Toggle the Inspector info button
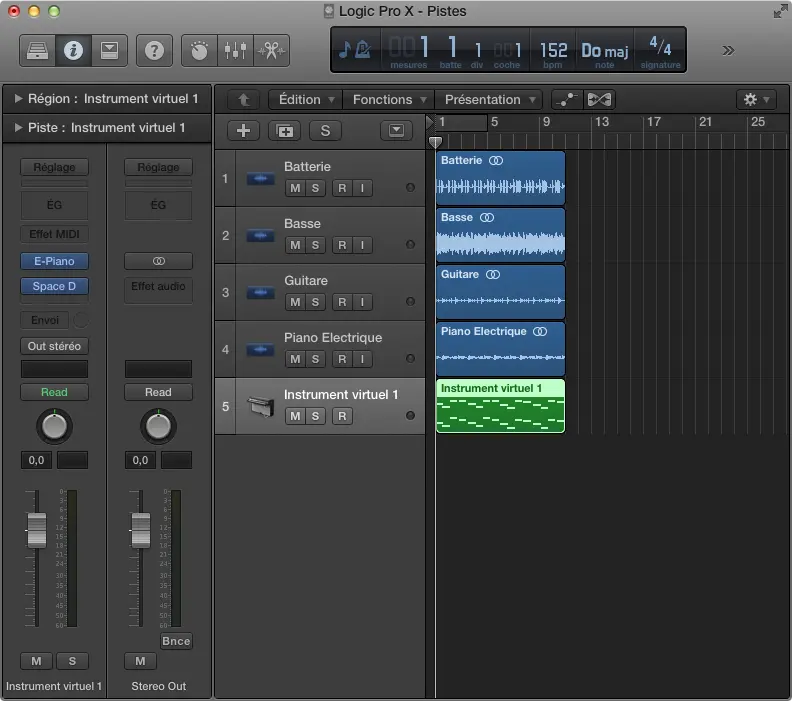 point(72,50)
